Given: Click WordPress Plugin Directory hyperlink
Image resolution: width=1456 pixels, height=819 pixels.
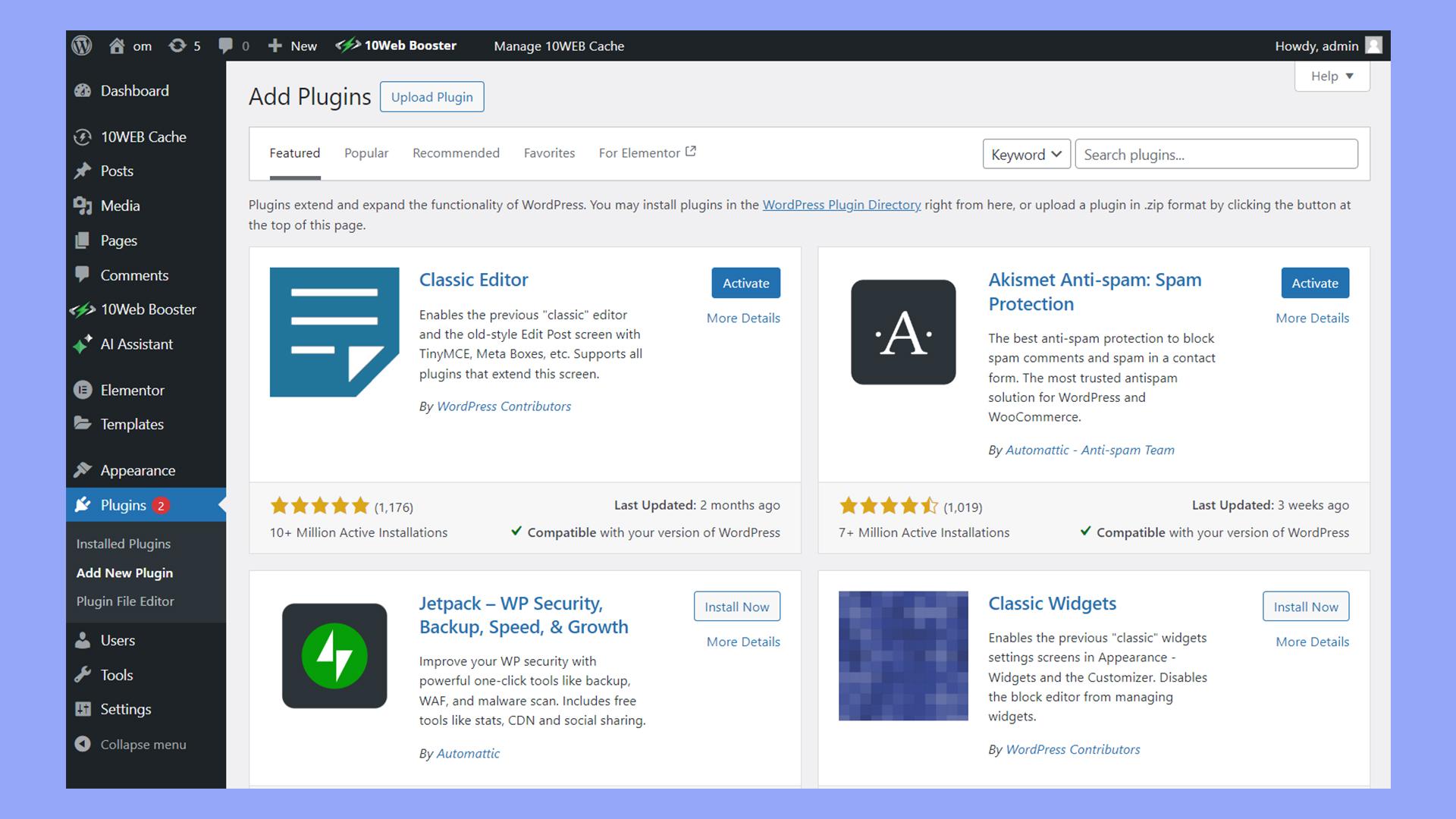Looking at the screenshot, I should pyautogui.click(x=842, y=204).
